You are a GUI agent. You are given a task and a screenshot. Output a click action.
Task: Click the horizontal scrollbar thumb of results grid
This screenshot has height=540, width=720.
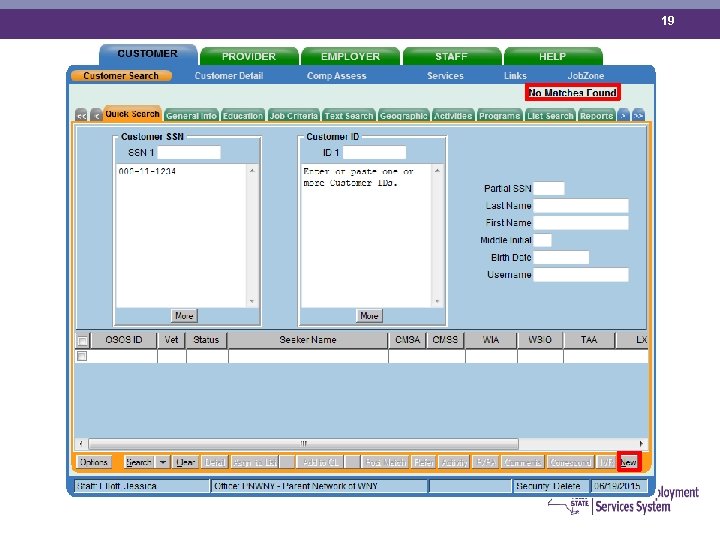tap(304, 444)
